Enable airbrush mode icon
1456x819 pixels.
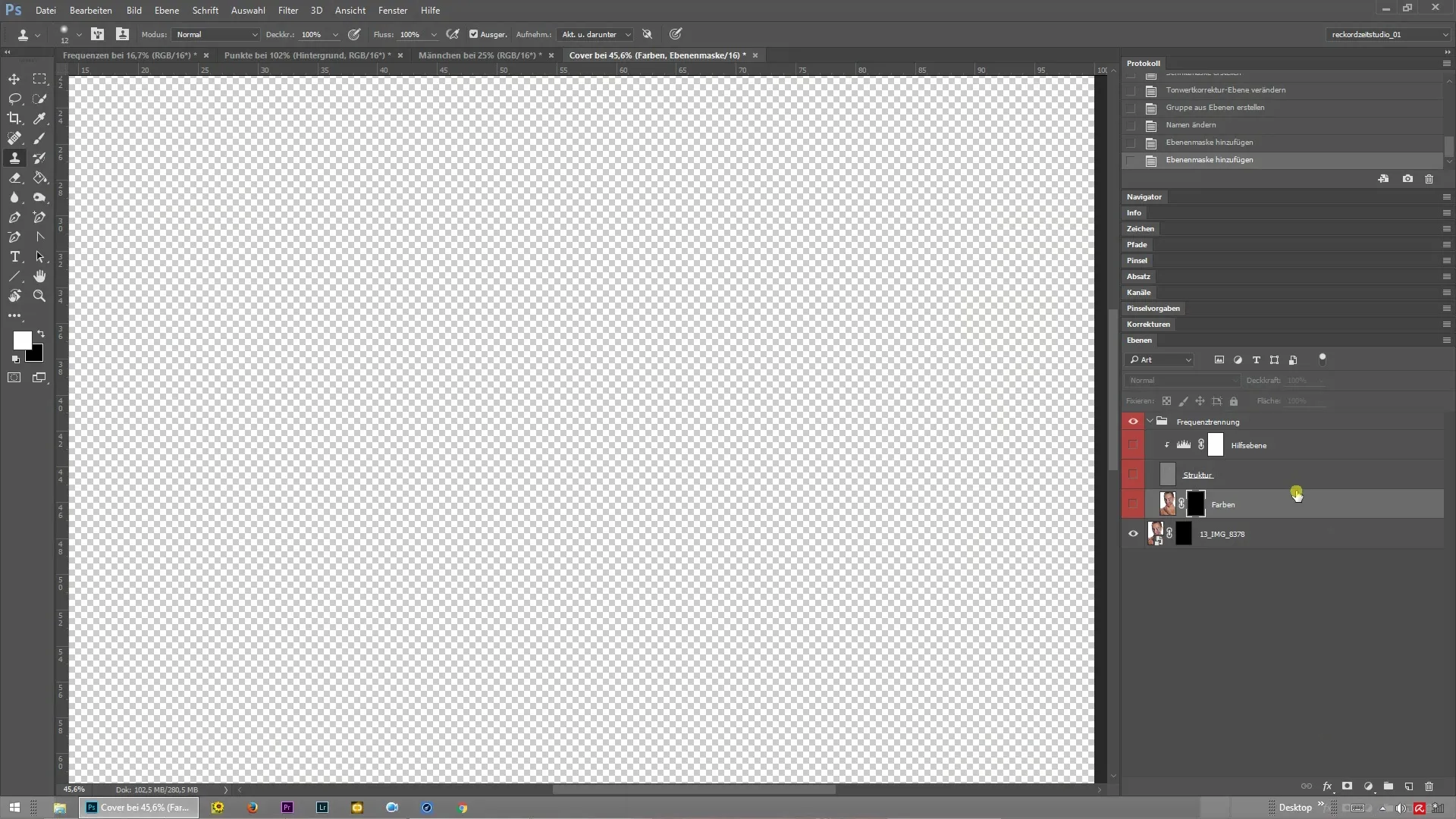(453, 34)
